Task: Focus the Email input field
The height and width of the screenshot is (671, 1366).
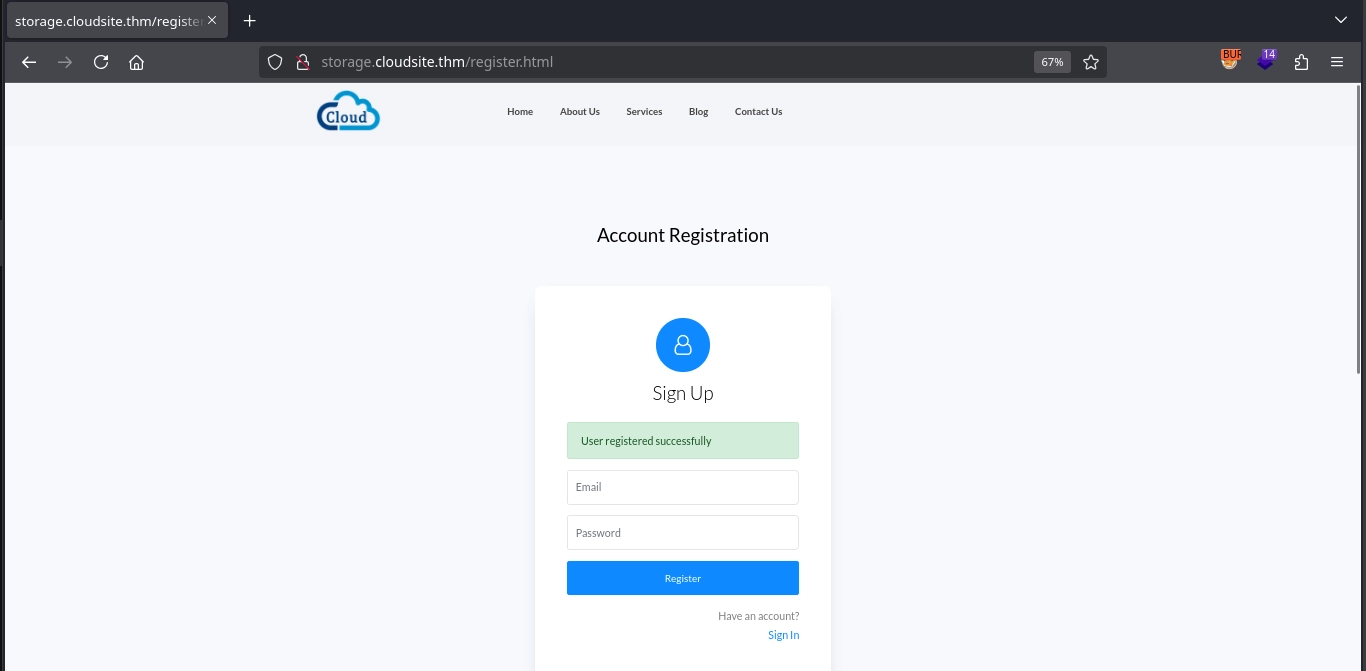Action: pyautogui.click(x=682, y=487)
